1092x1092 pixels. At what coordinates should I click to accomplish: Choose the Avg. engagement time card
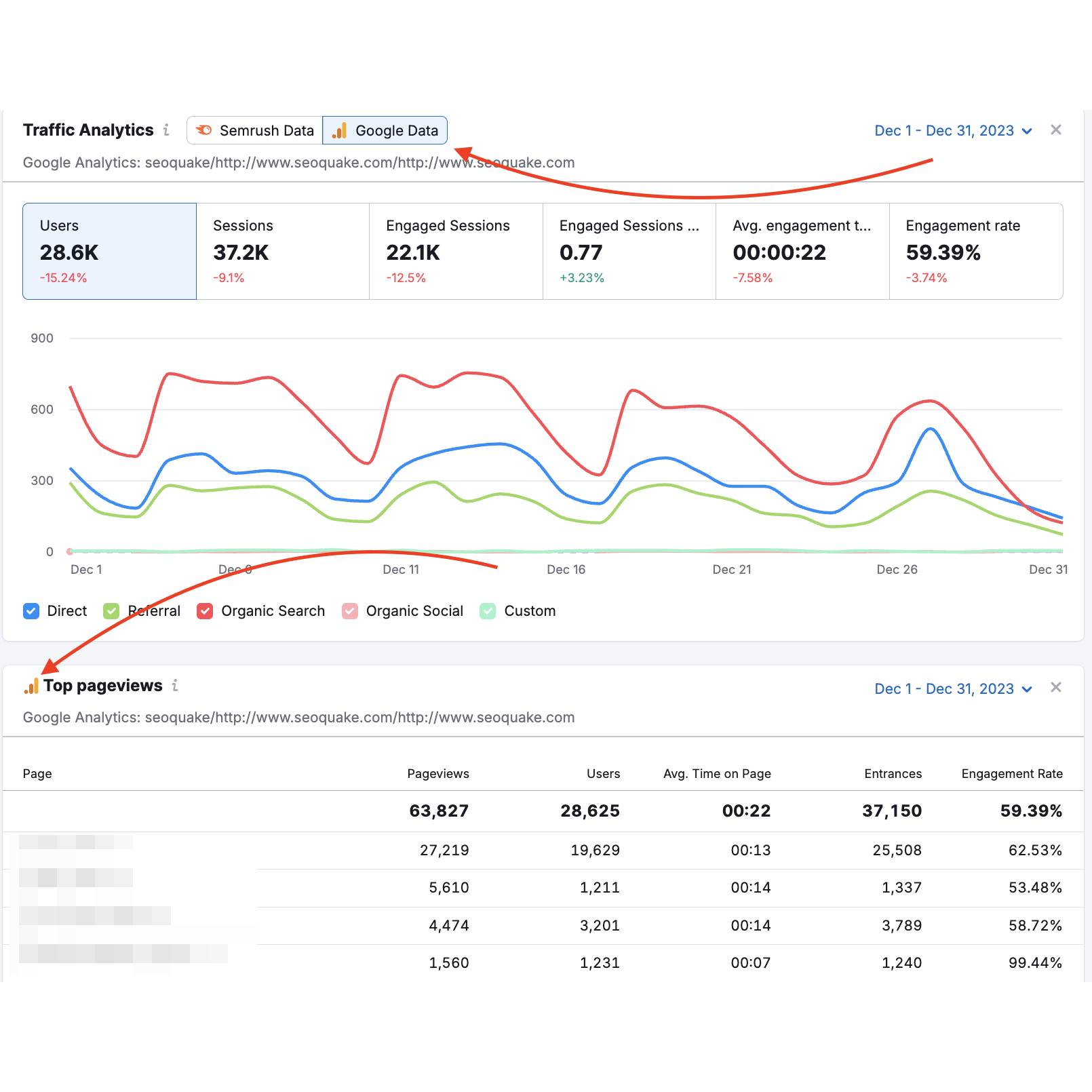tap(802, 251)
